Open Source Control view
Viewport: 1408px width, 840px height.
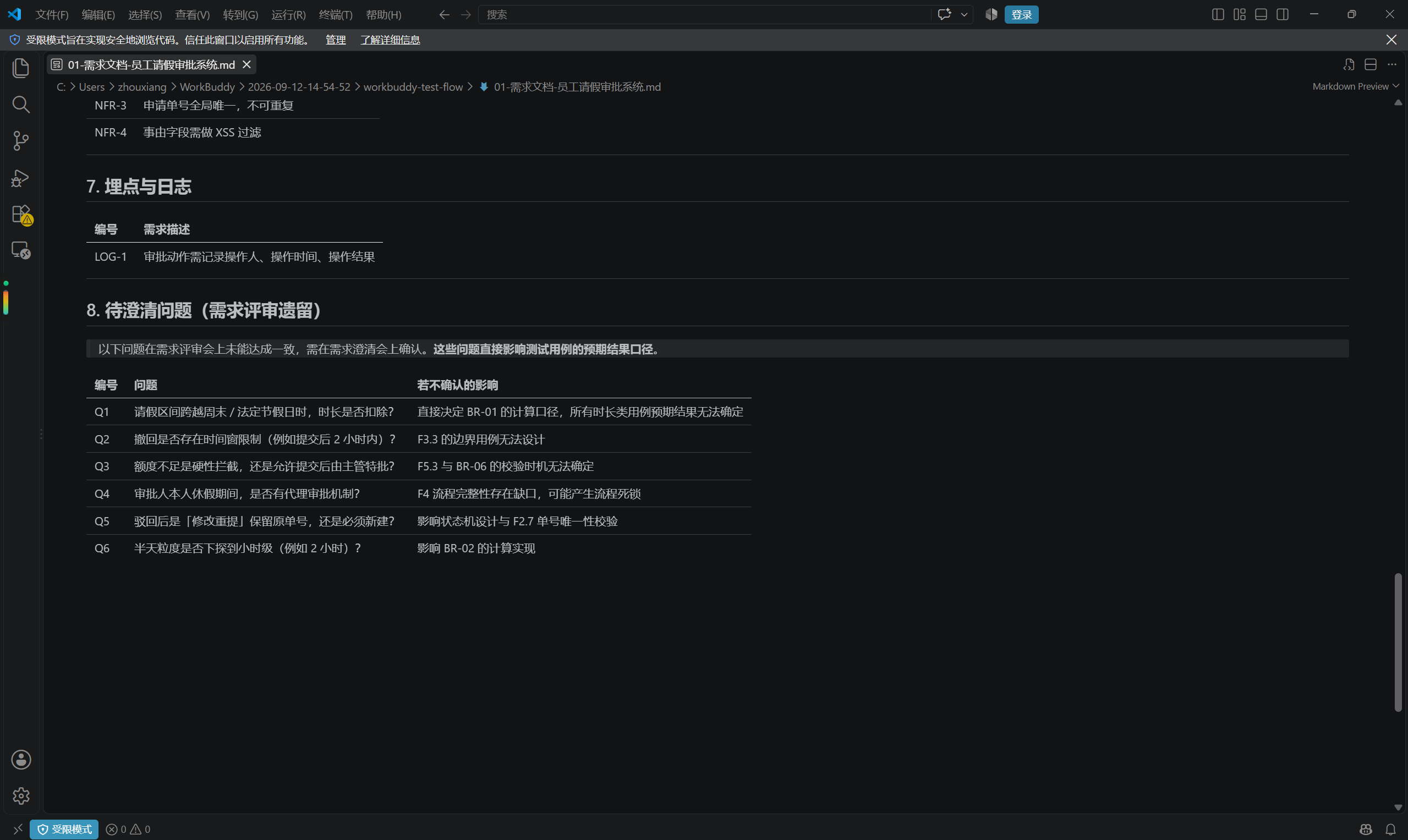coord(21,141)
